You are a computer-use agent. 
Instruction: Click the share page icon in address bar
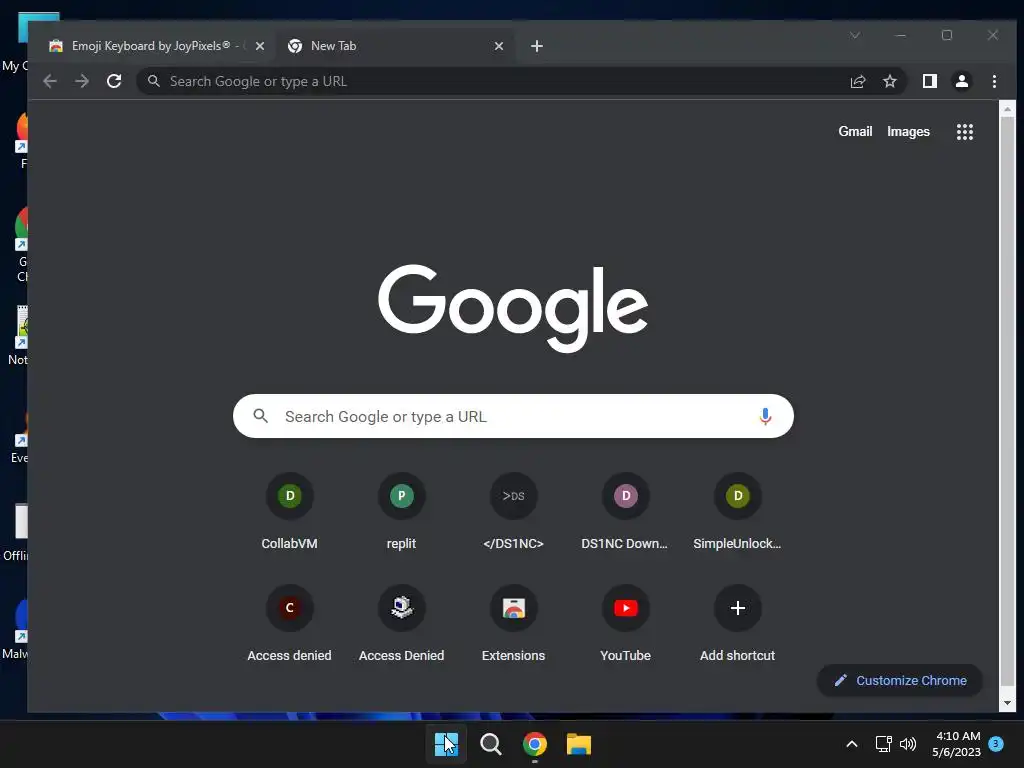coord(857,81)
